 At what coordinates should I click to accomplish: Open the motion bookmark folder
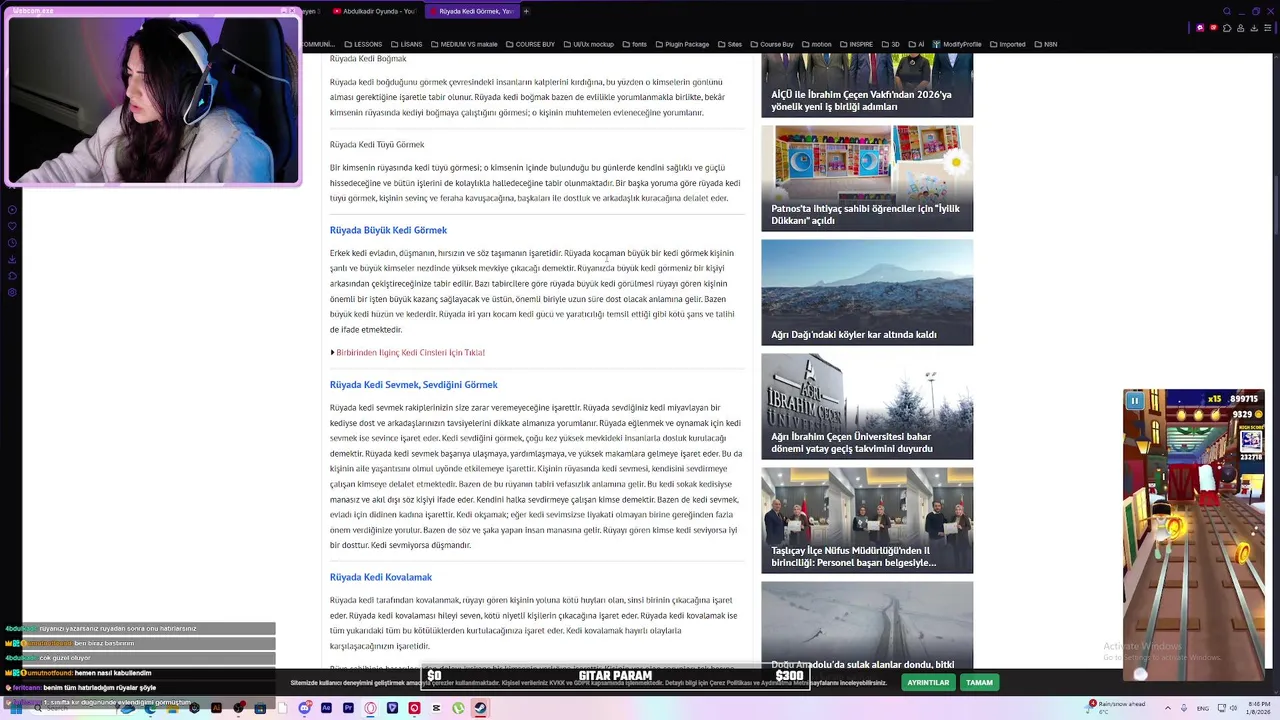pyautogui.click(x=816, y=44)
